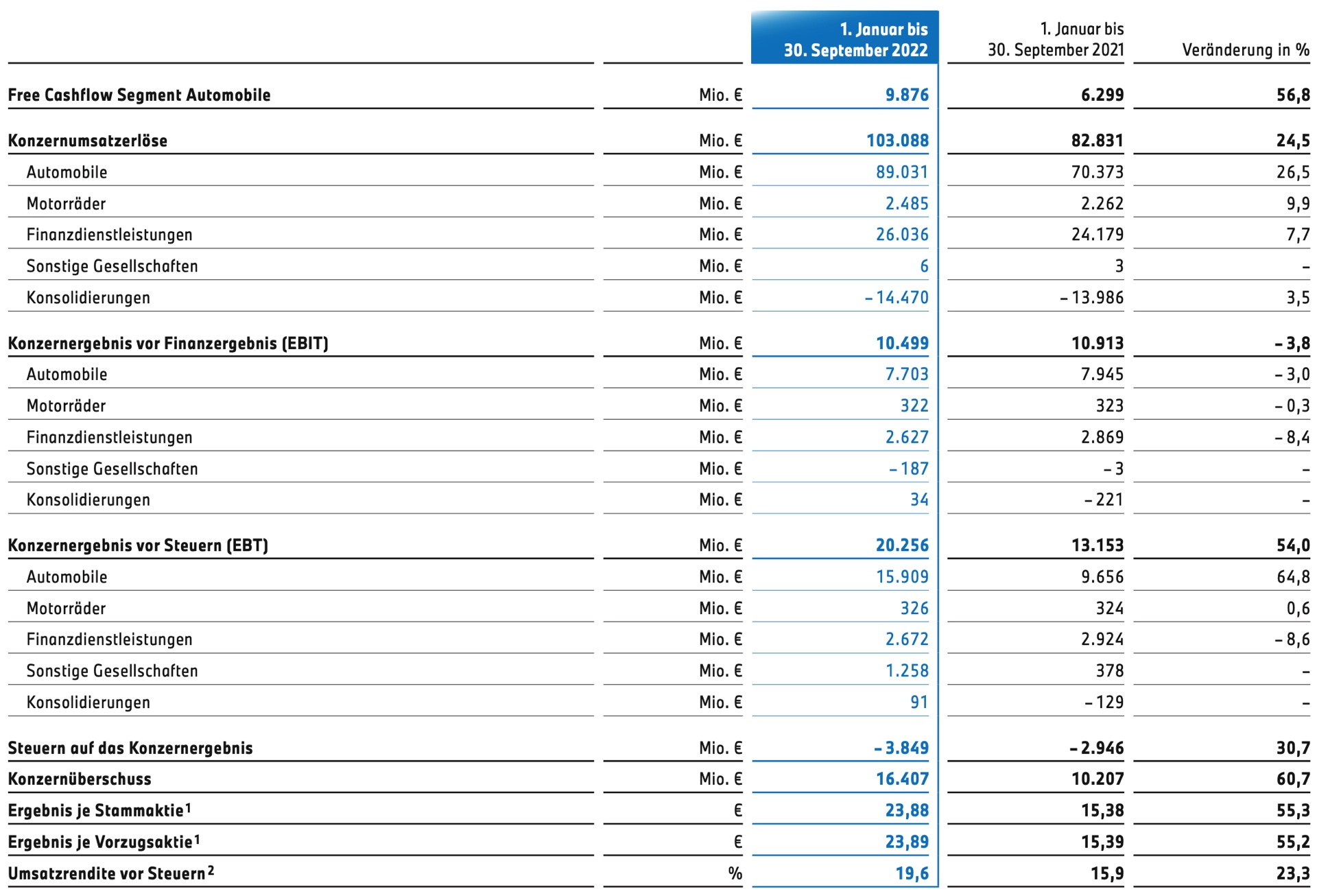Image resolution: width=1317 pixels, height=896 pixels.
Task: Select the 'Konzernergebnis vor Finanzergebnis (EBIT)' label
Action: 168,343
